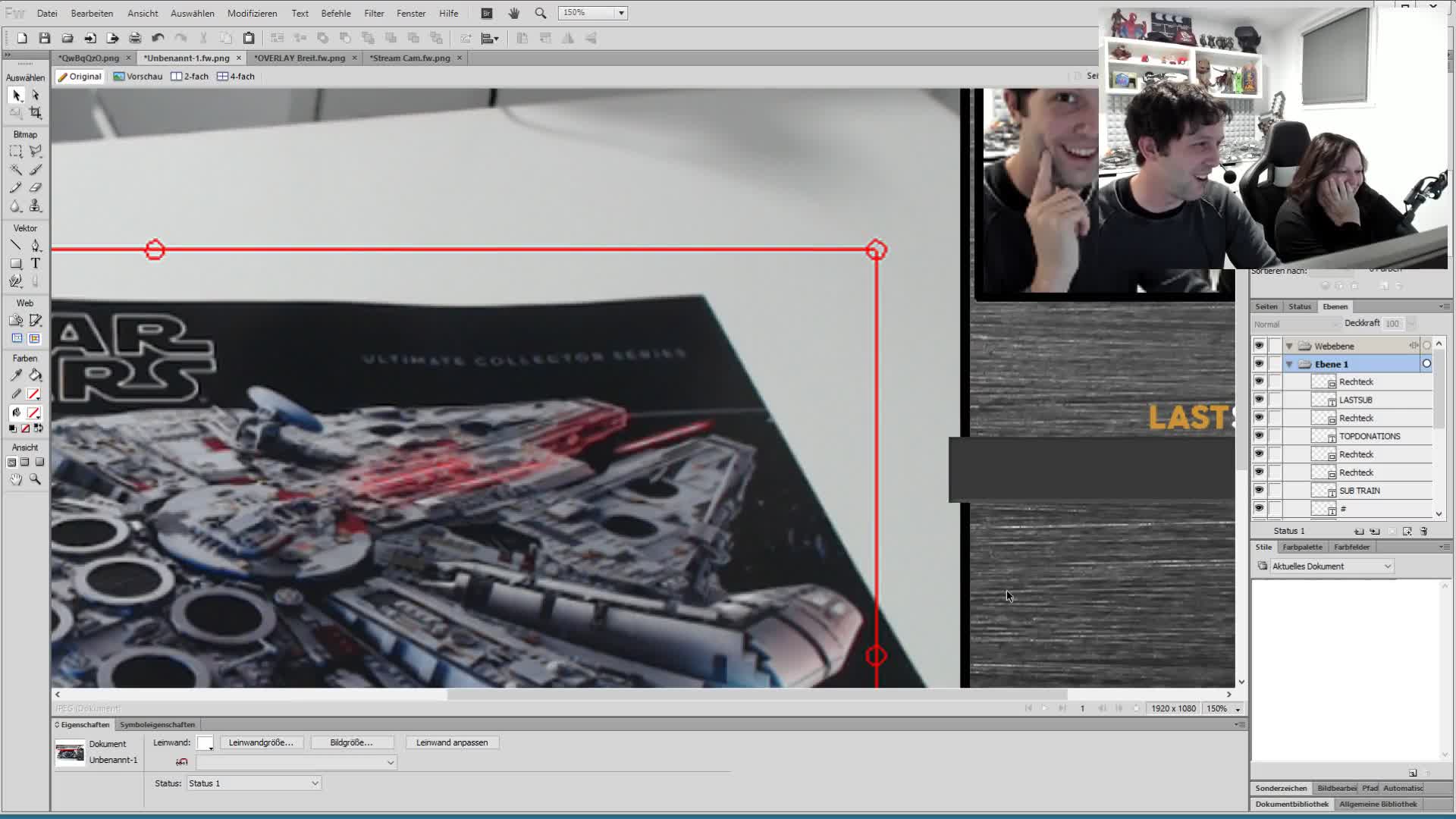
Task: Toggle show slices and hotspots button
Action: tap(35, 339)
